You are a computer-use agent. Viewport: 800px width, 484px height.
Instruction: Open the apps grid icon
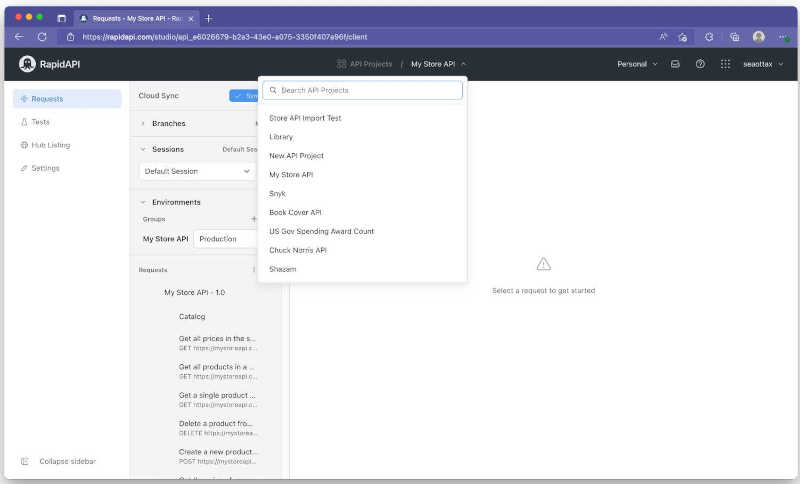(x=726, y=64)
